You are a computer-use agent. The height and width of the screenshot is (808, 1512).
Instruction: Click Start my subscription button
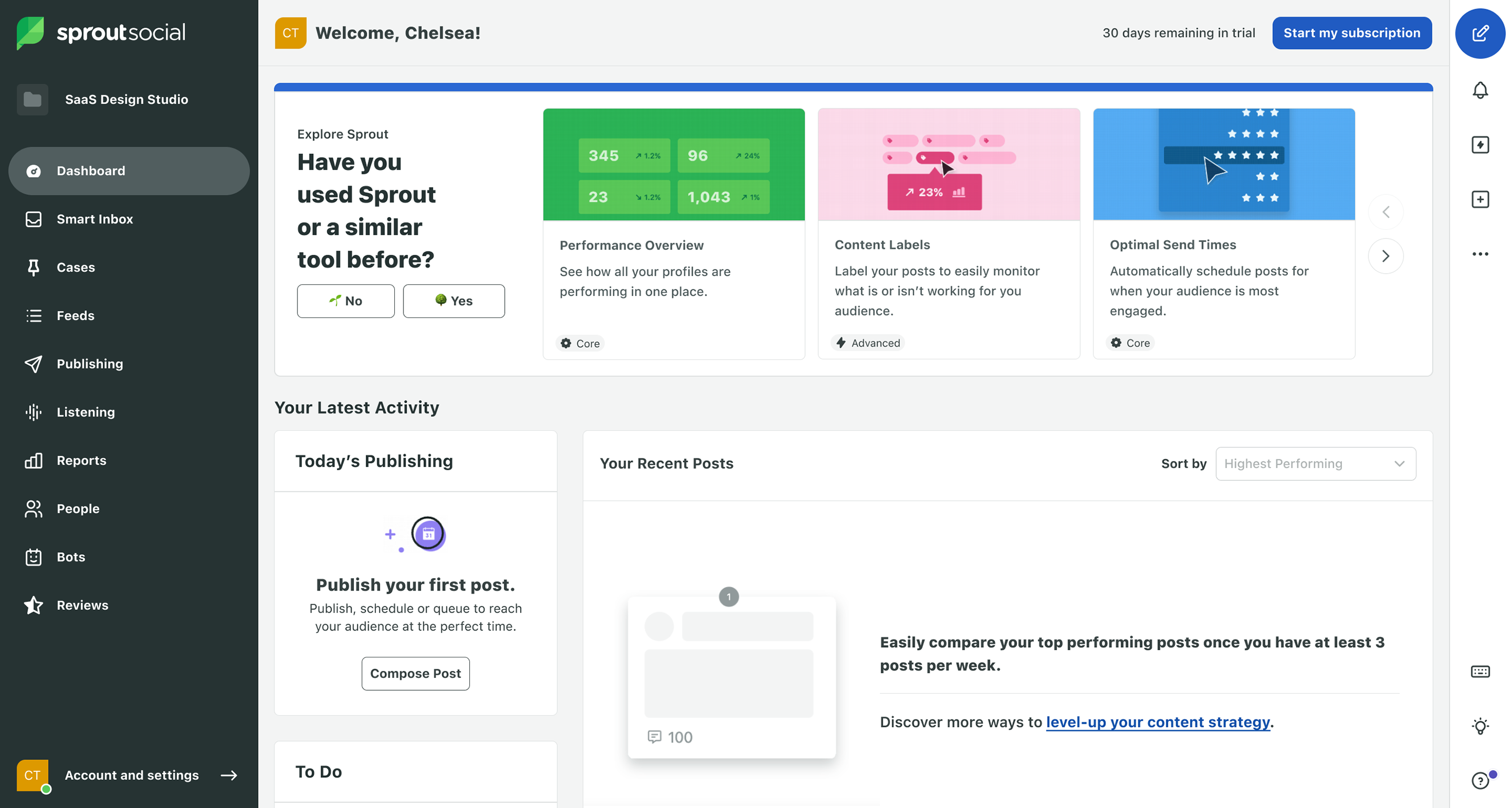[x=1351, y=33]
